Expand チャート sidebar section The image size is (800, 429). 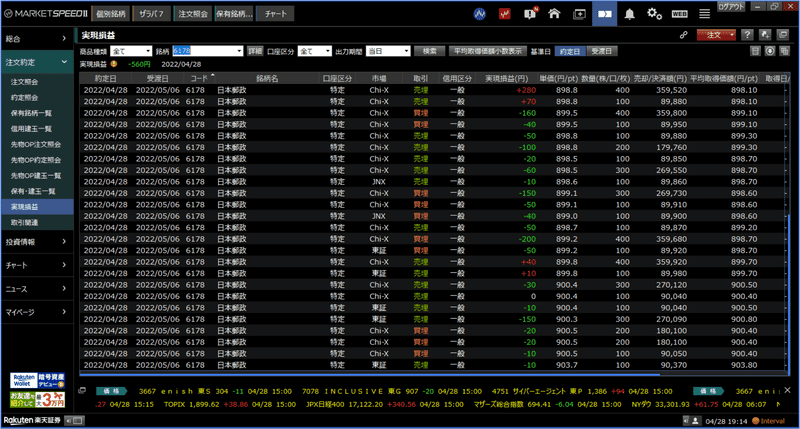[37, 265]
